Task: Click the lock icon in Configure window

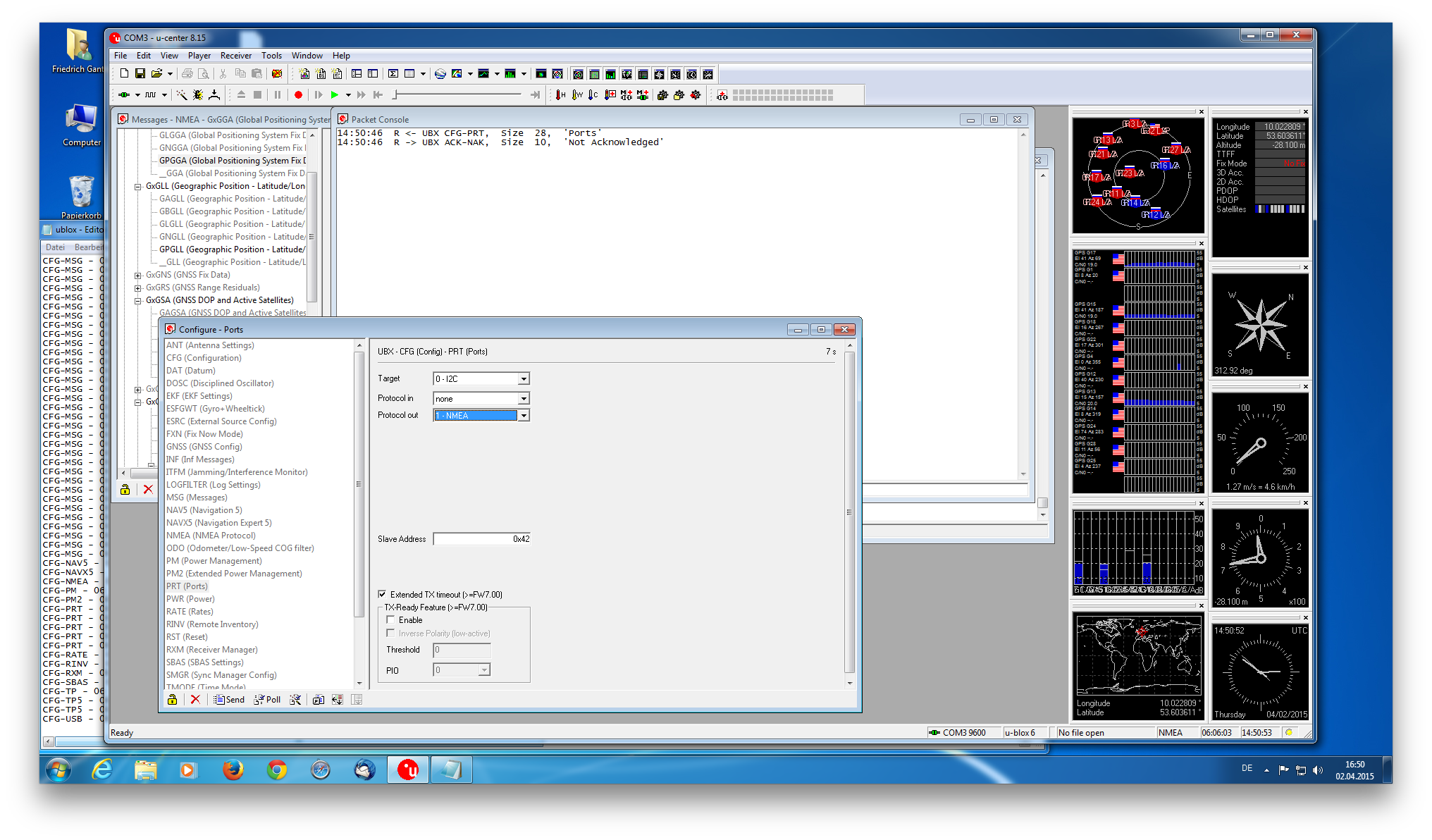Action: [x=172, y=700]
